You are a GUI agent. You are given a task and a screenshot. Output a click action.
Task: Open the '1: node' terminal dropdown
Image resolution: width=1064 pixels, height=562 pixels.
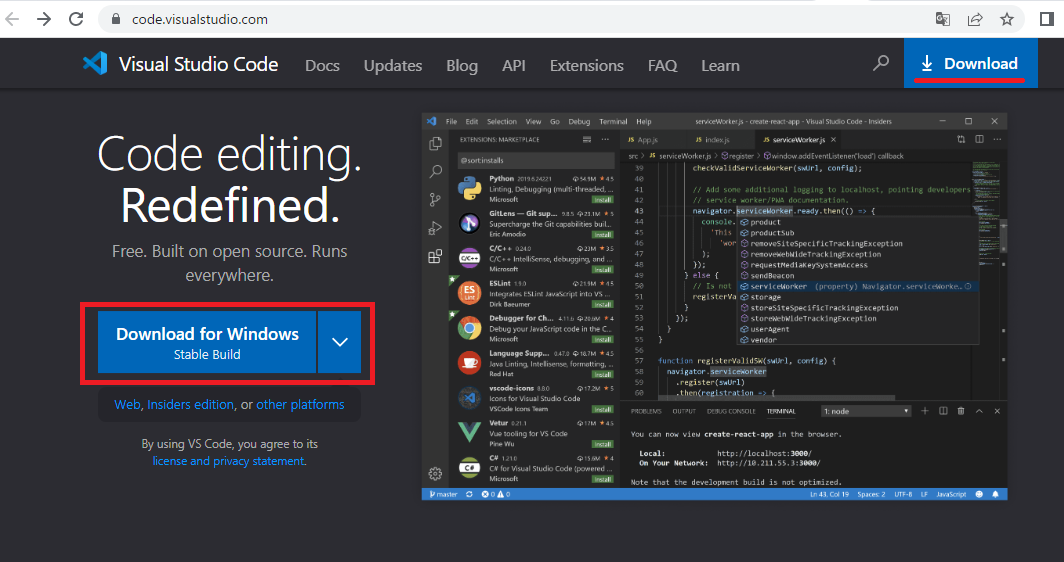tap(866, 411)
